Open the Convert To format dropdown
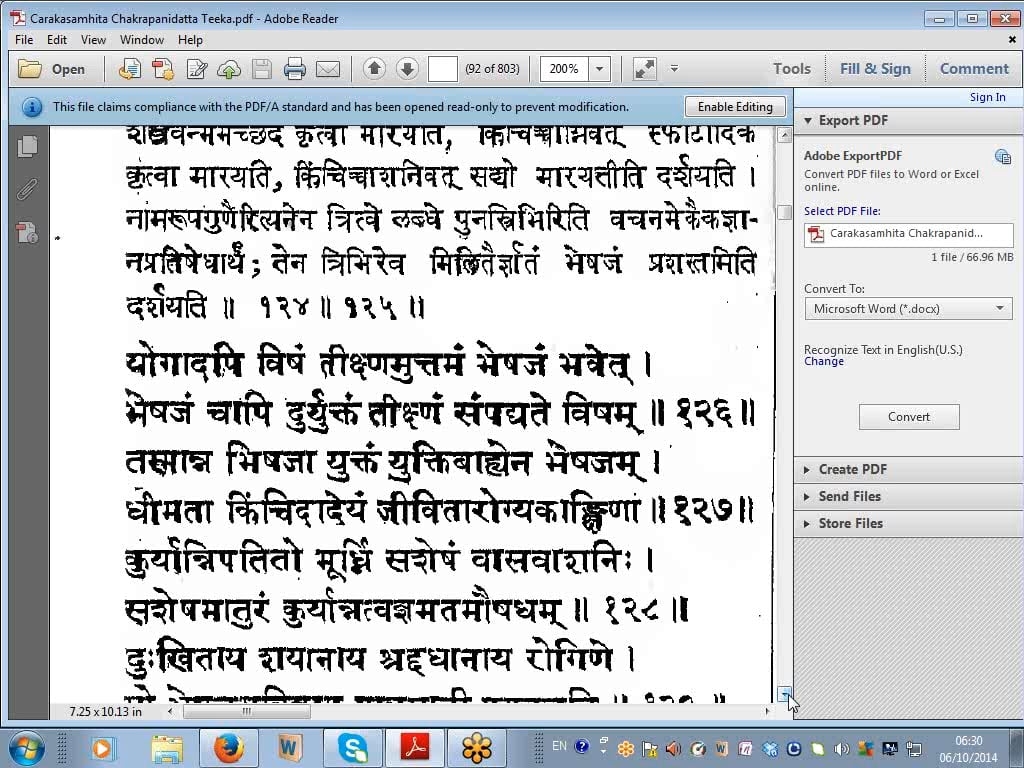The width and height of the screenshot is (1024, 768). 908,309
